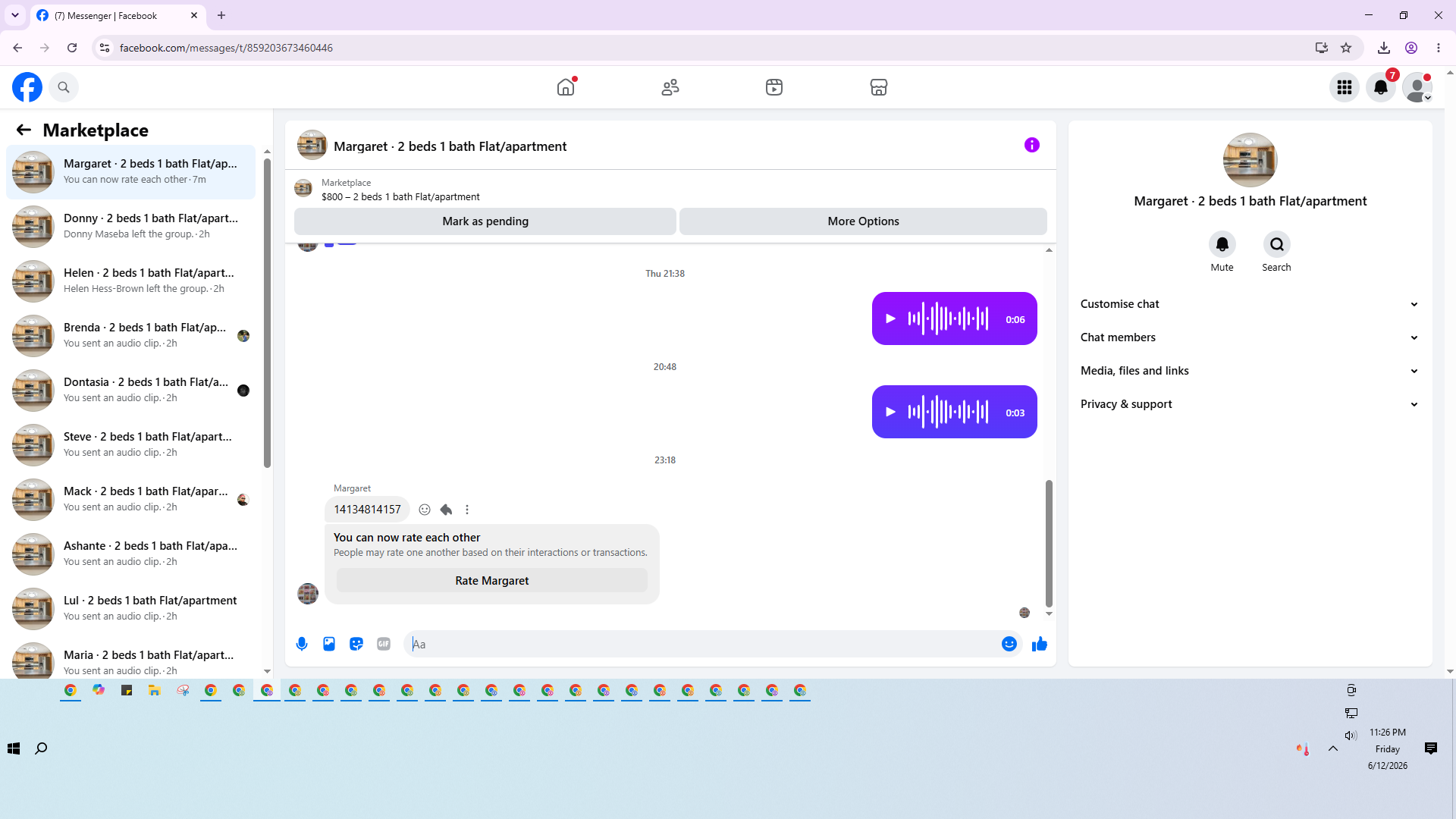Image resolution: width=1456 pixels, height=819 pixels.
Task: Play the 0:03 audio clip
Action: pyautogui.click(x=891, y=412)
